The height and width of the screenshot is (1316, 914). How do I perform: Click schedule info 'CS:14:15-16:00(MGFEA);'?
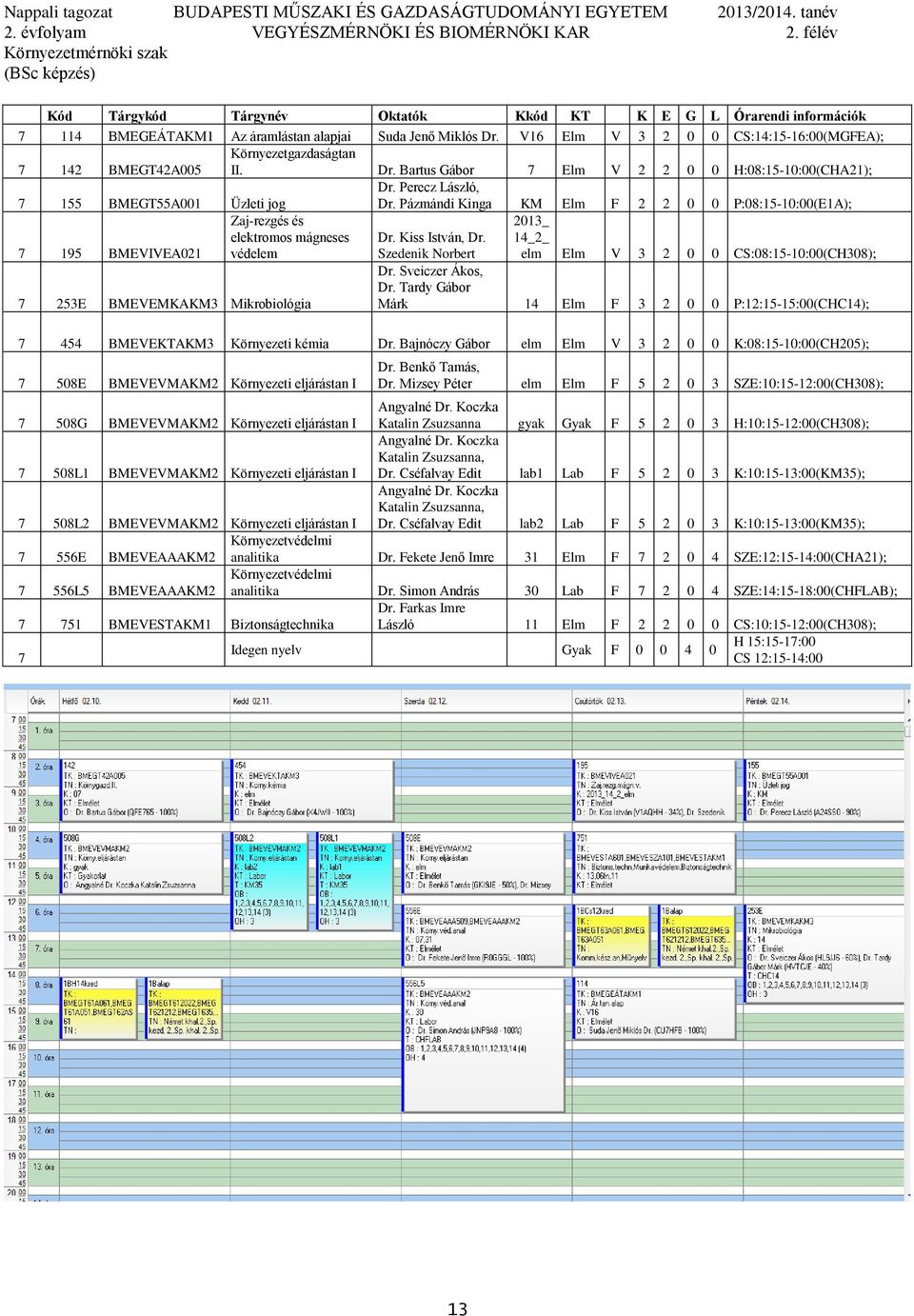[x=808, y=136]
